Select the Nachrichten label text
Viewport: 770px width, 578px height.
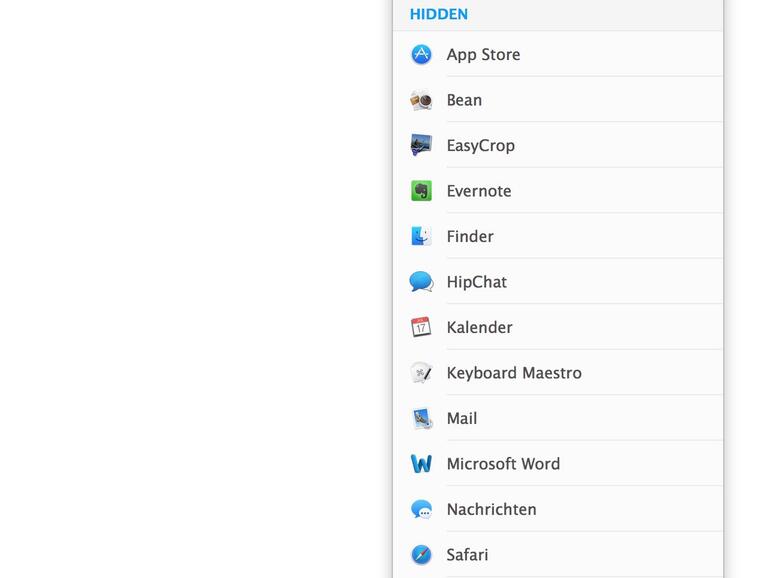pyautogui.click(x=491, y=510)
